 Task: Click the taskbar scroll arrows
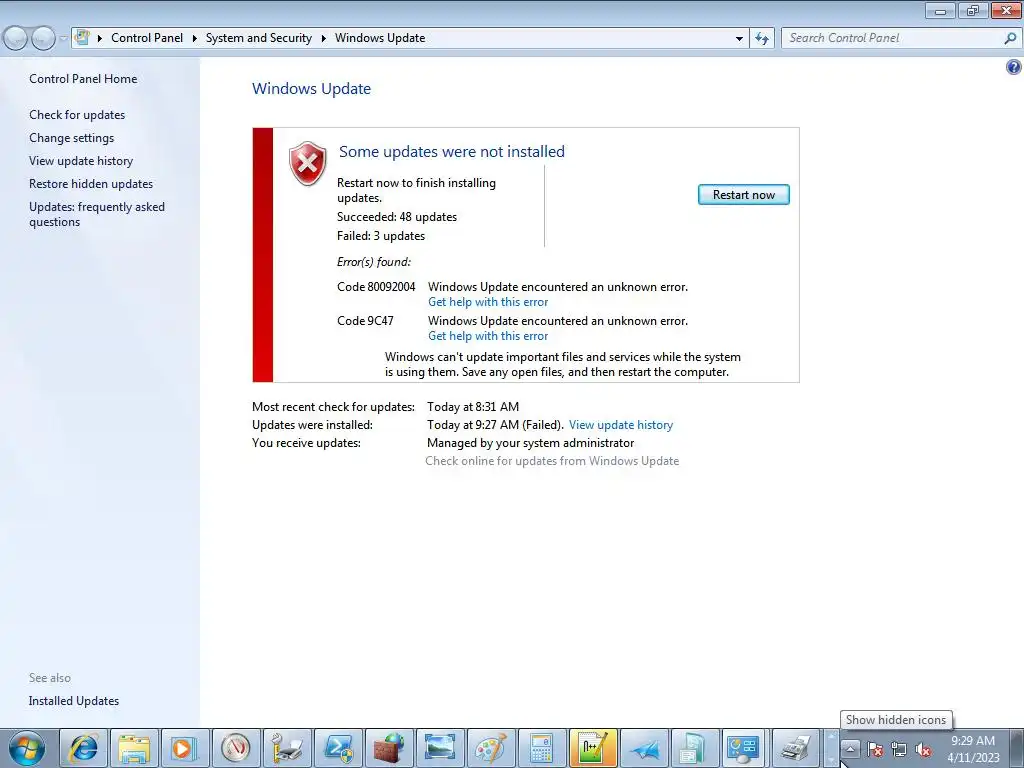coord(831,748)
